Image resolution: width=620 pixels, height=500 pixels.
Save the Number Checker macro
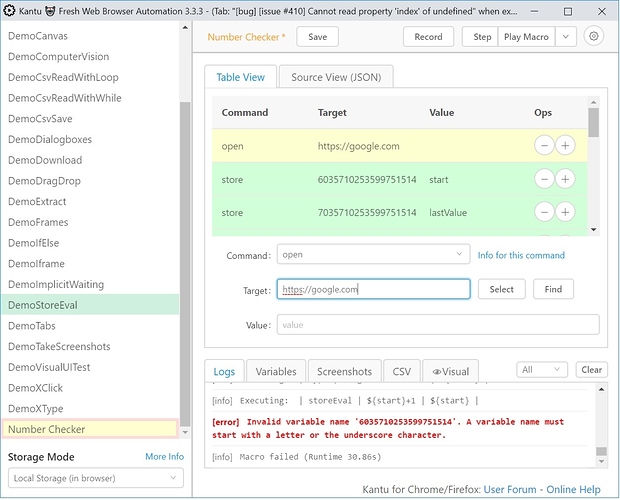[318, 37]
